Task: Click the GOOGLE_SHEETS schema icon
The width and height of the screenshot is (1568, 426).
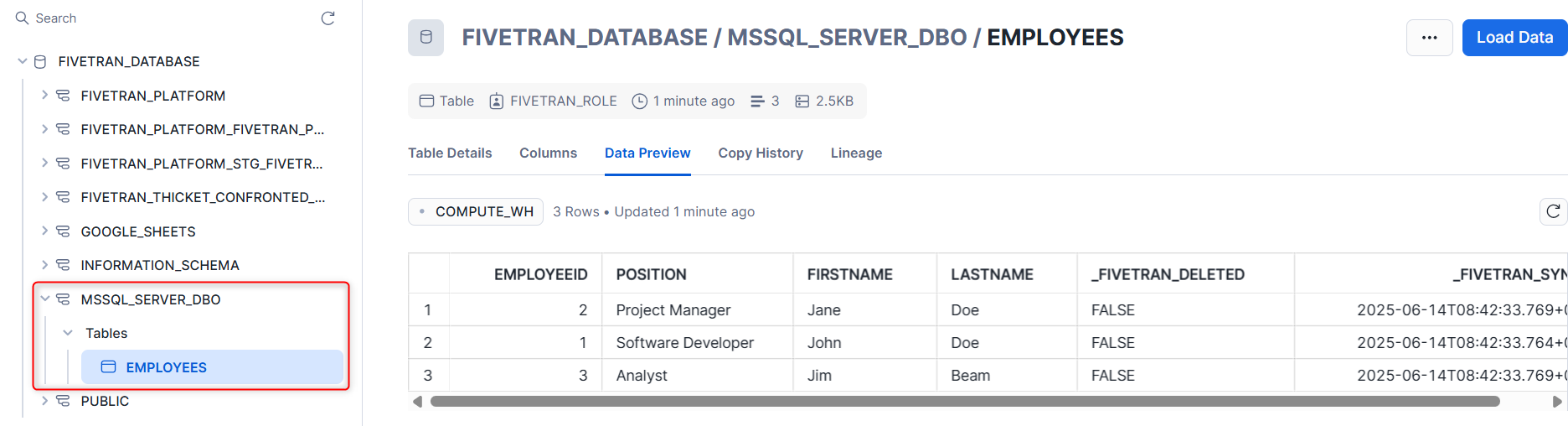Action: coord(63,231)
